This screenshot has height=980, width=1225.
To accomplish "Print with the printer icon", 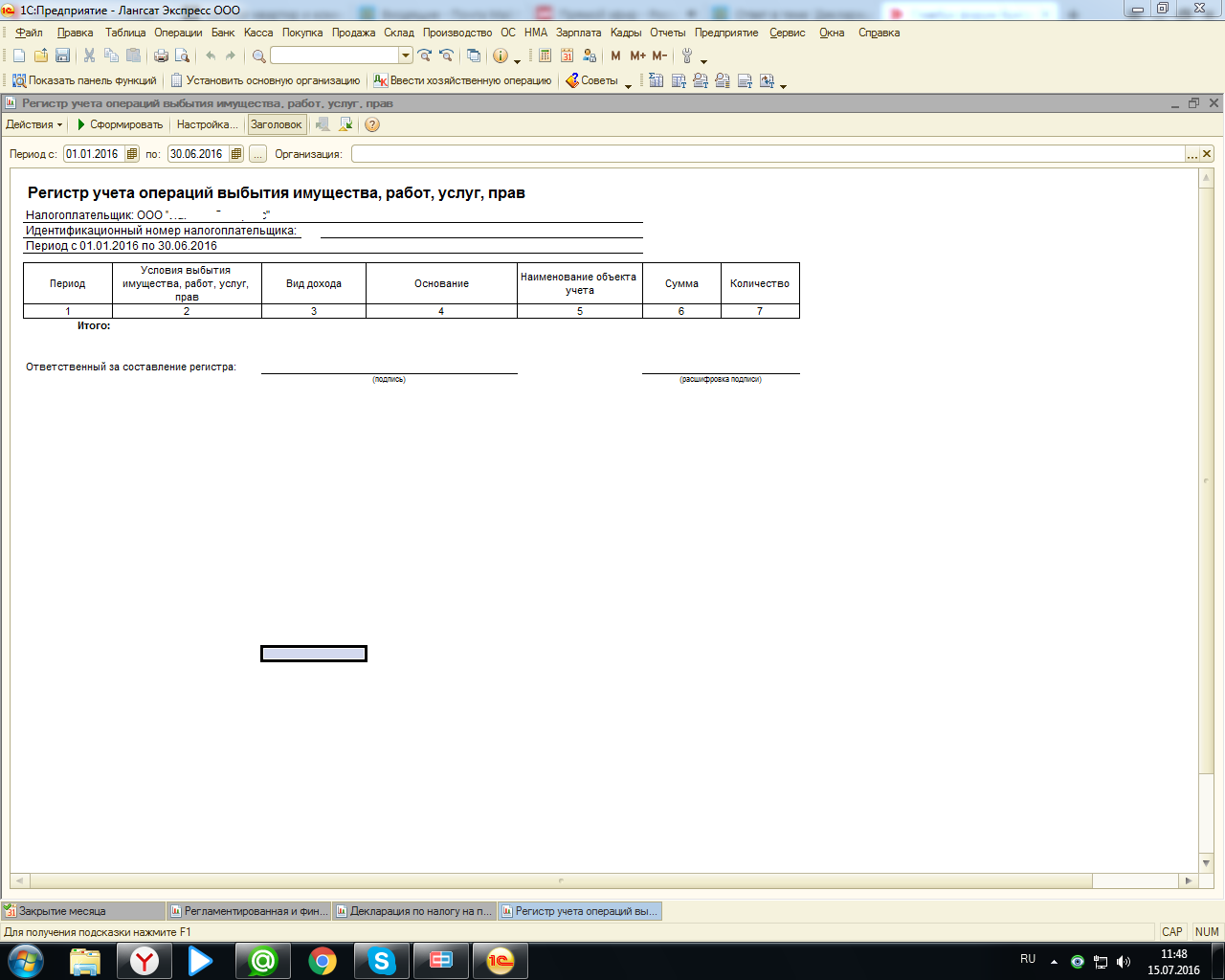I will pyautogui.click(x=161, y=56).
